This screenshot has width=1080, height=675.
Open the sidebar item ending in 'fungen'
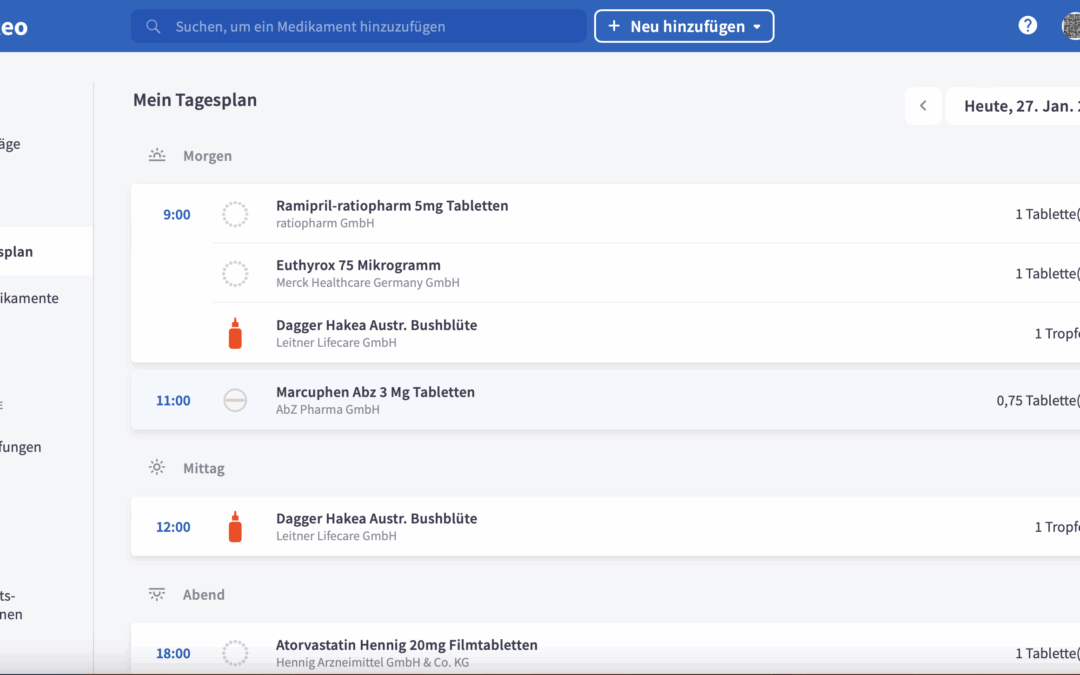click(x=21, y=447)
